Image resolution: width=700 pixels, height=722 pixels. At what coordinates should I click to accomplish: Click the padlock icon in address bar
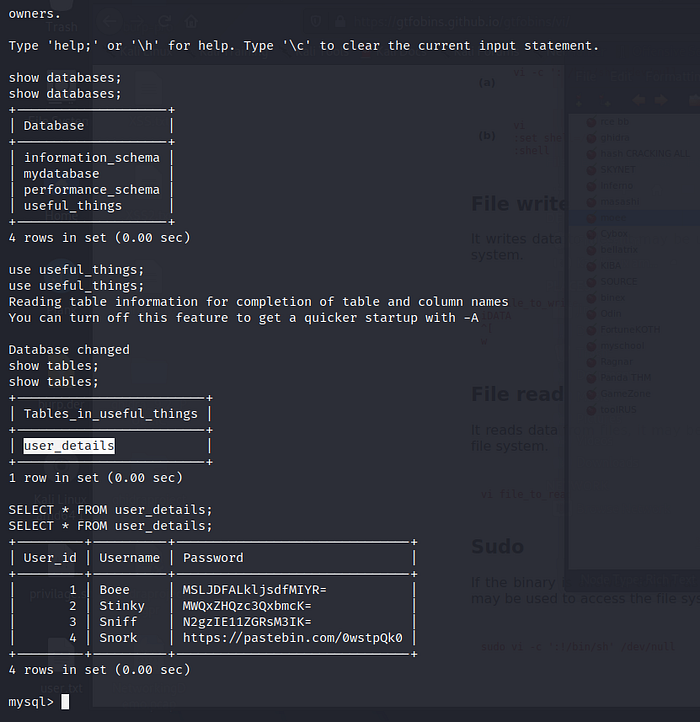click(341, 22)
